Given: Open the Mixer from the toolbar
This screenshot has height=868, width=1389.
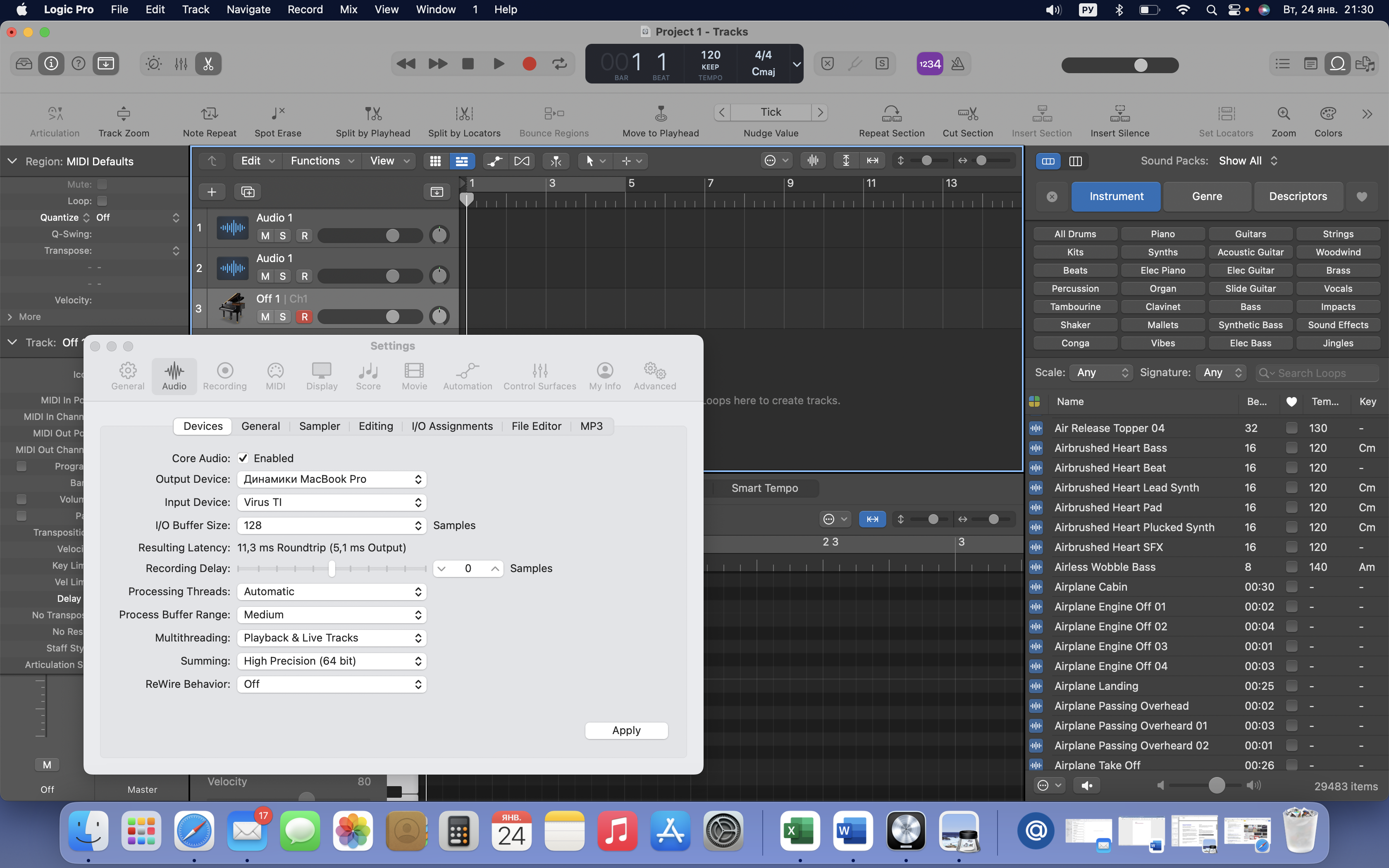Looking at the screenshot, I should pyautogui.click(x=181, y=64).
